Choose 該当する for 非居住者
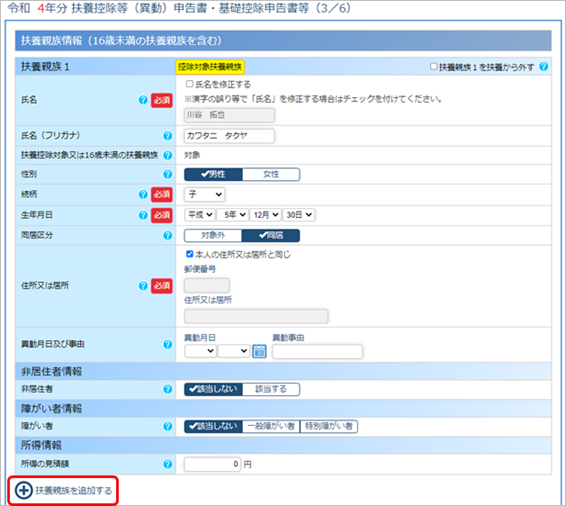 pyautogui.click(x=271, y=389)
